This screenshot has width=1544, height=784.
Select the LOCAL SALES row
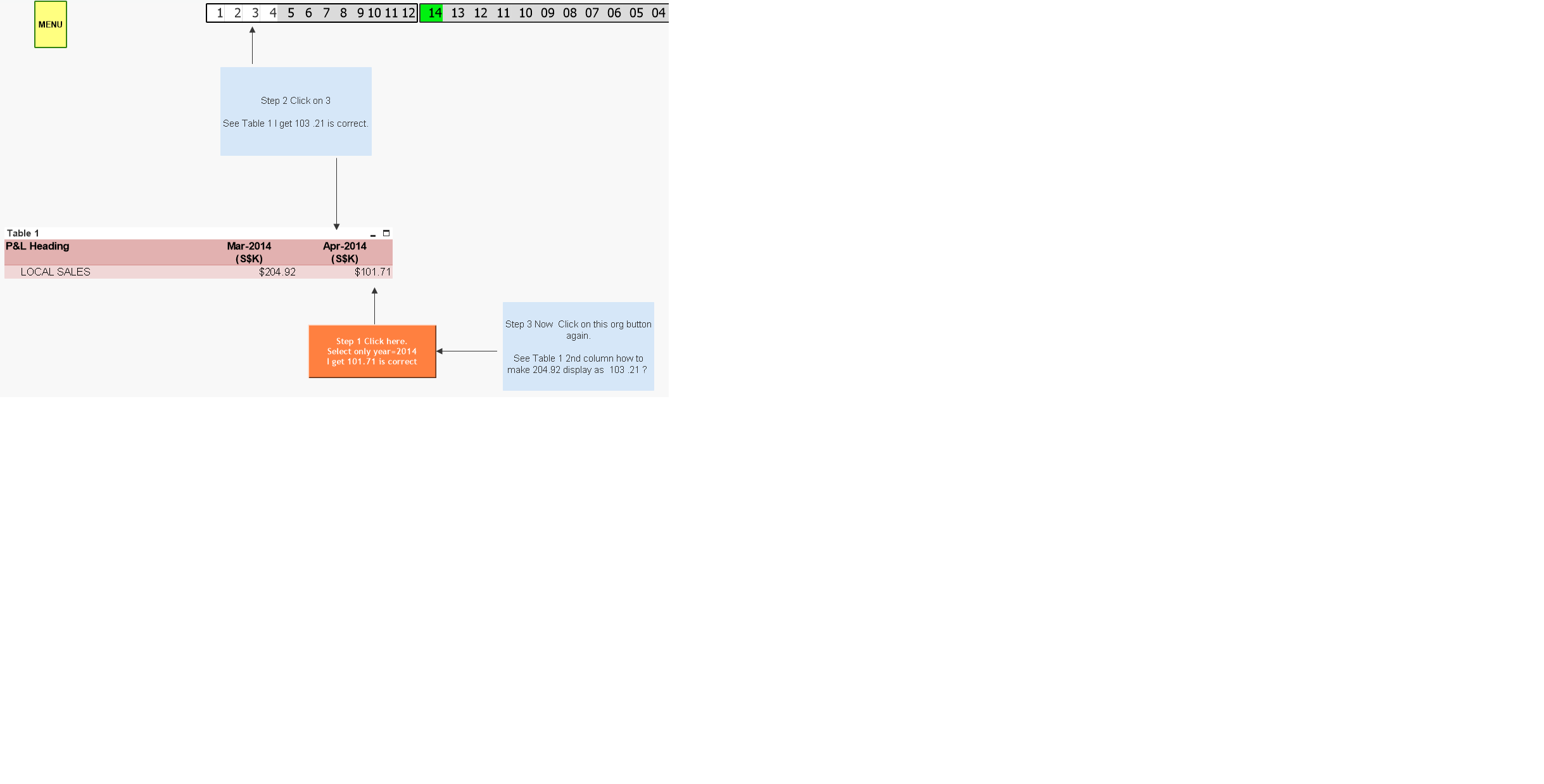click(x=55, y=272)
